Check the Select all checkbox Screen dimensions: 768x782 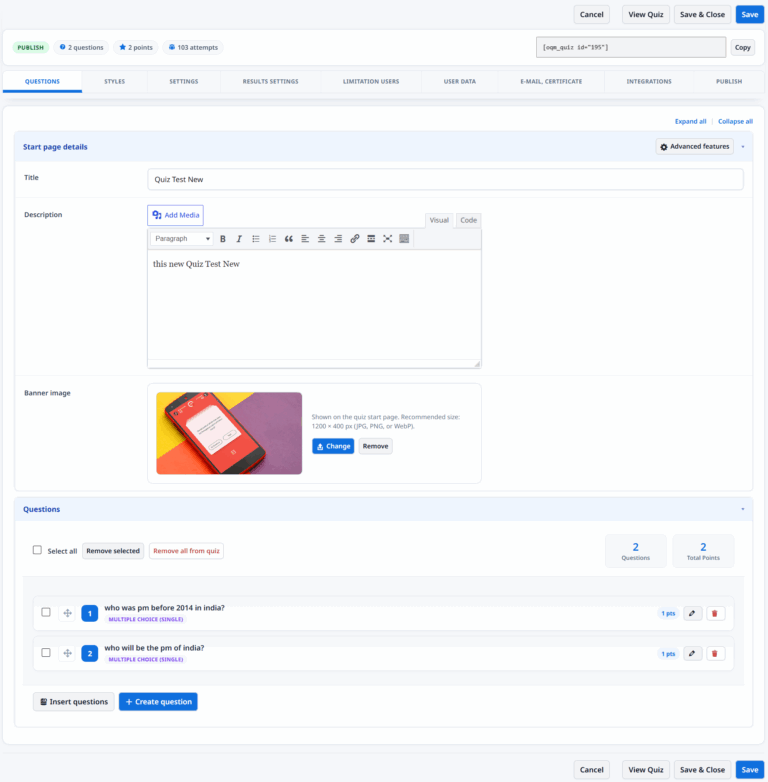(x=37, y=550)
